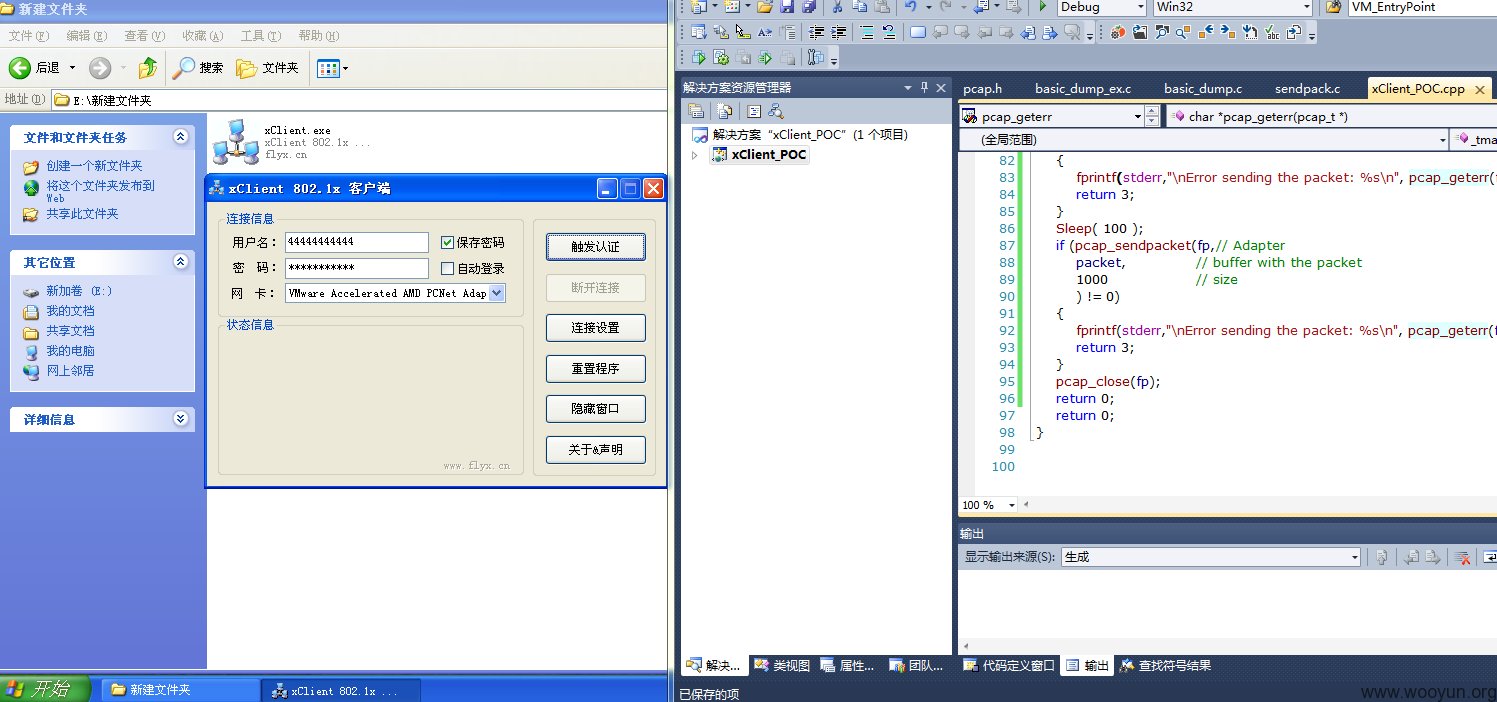
Task: Click the 触发认证 button
Action: click(x=595, y=247)
